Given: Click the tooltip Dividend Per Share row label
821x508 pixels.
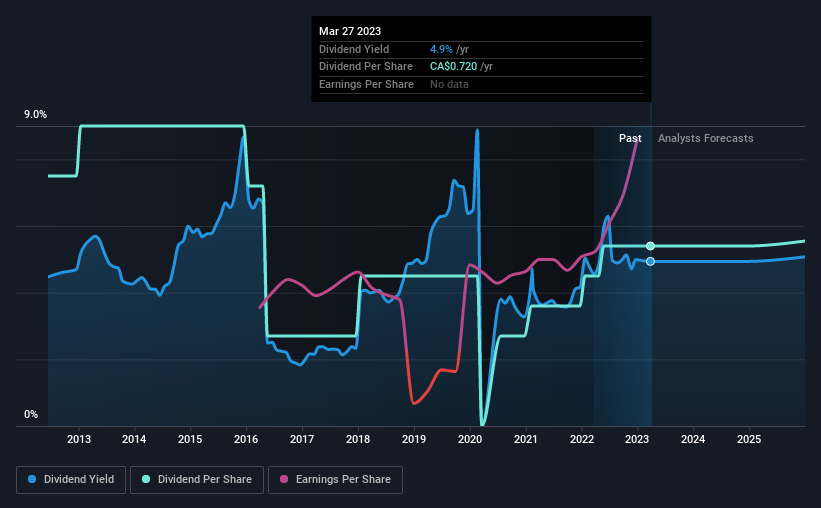Looking at the screenshot, I should (x=366, y=67).
